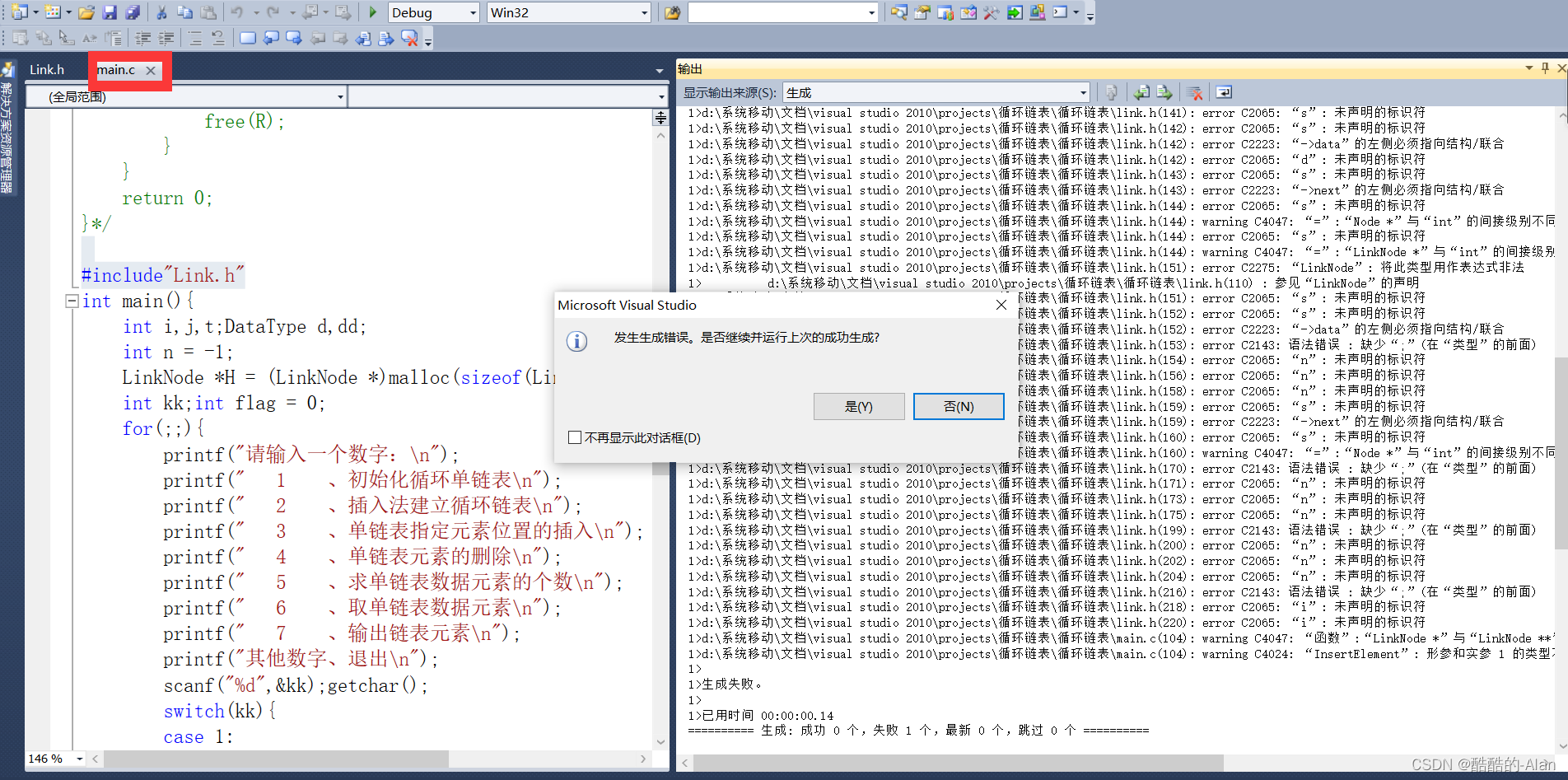Image resolution: width=1568 pixels, height=780 pixels.
Task: Collapse the int main() code block
Action: (x=72, y=301)
